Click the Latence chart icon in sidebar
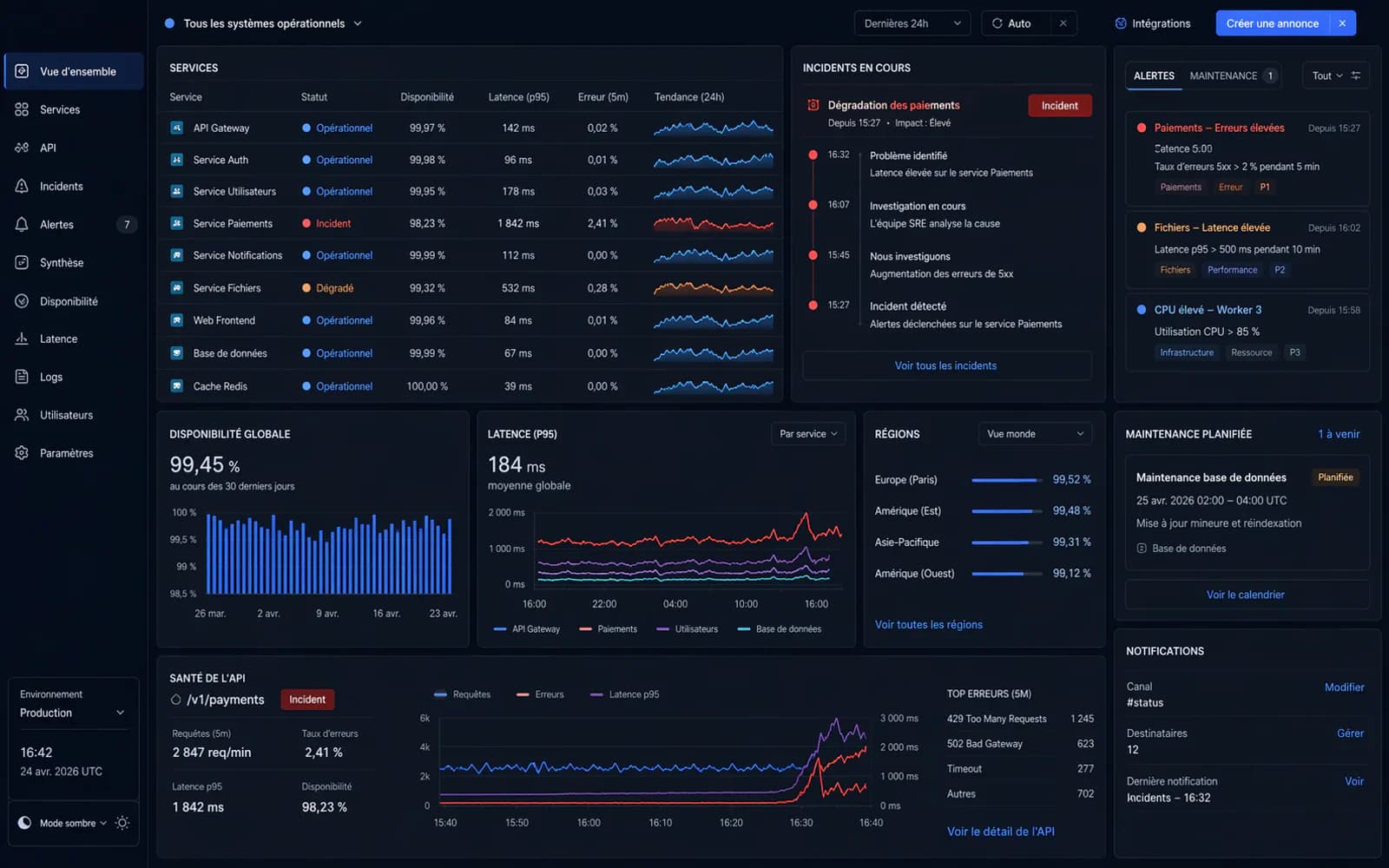1389x868 pixels. tap(22, 339)
